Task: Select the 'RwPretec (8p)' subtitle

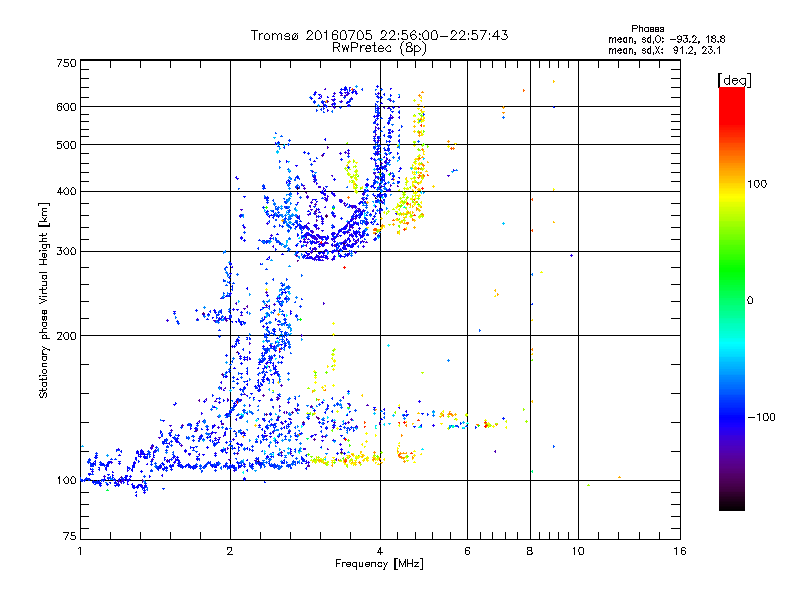Action: [379, 48]
